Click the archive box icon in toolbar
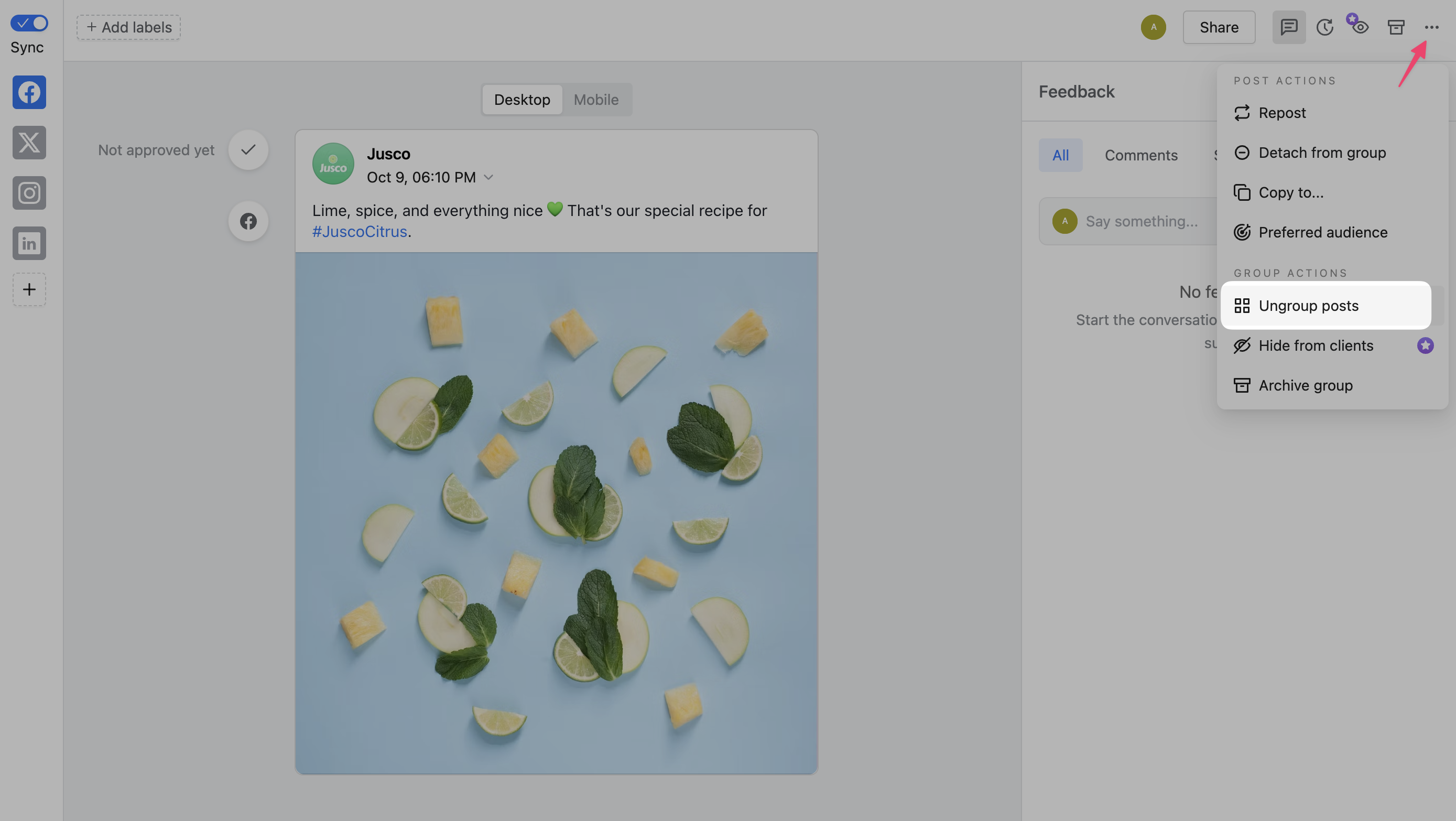The image size is (1456, 821). coord(1396,27)
